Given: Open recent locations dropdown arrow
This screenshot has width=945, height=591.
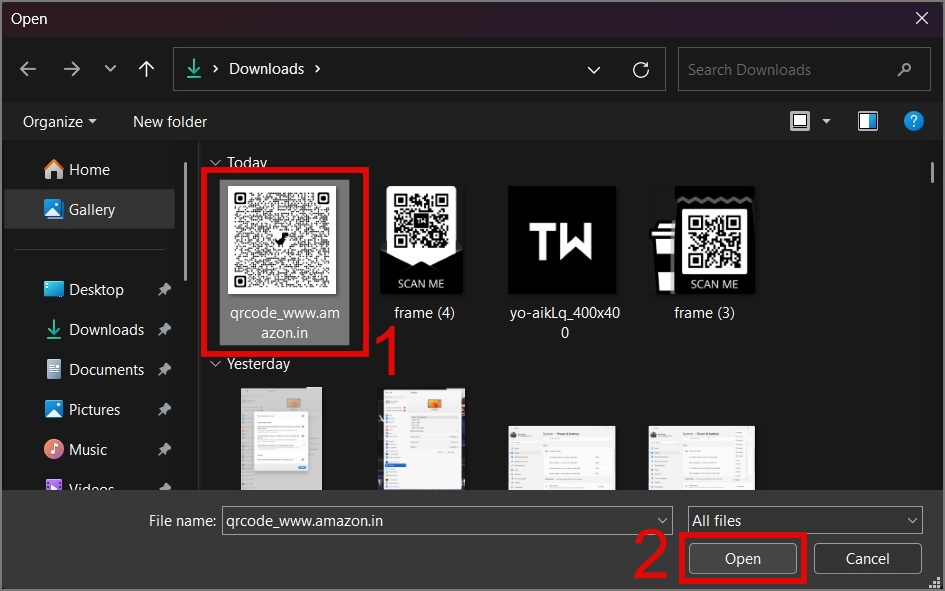Looking at the screenshot, I should pos(110,69).
